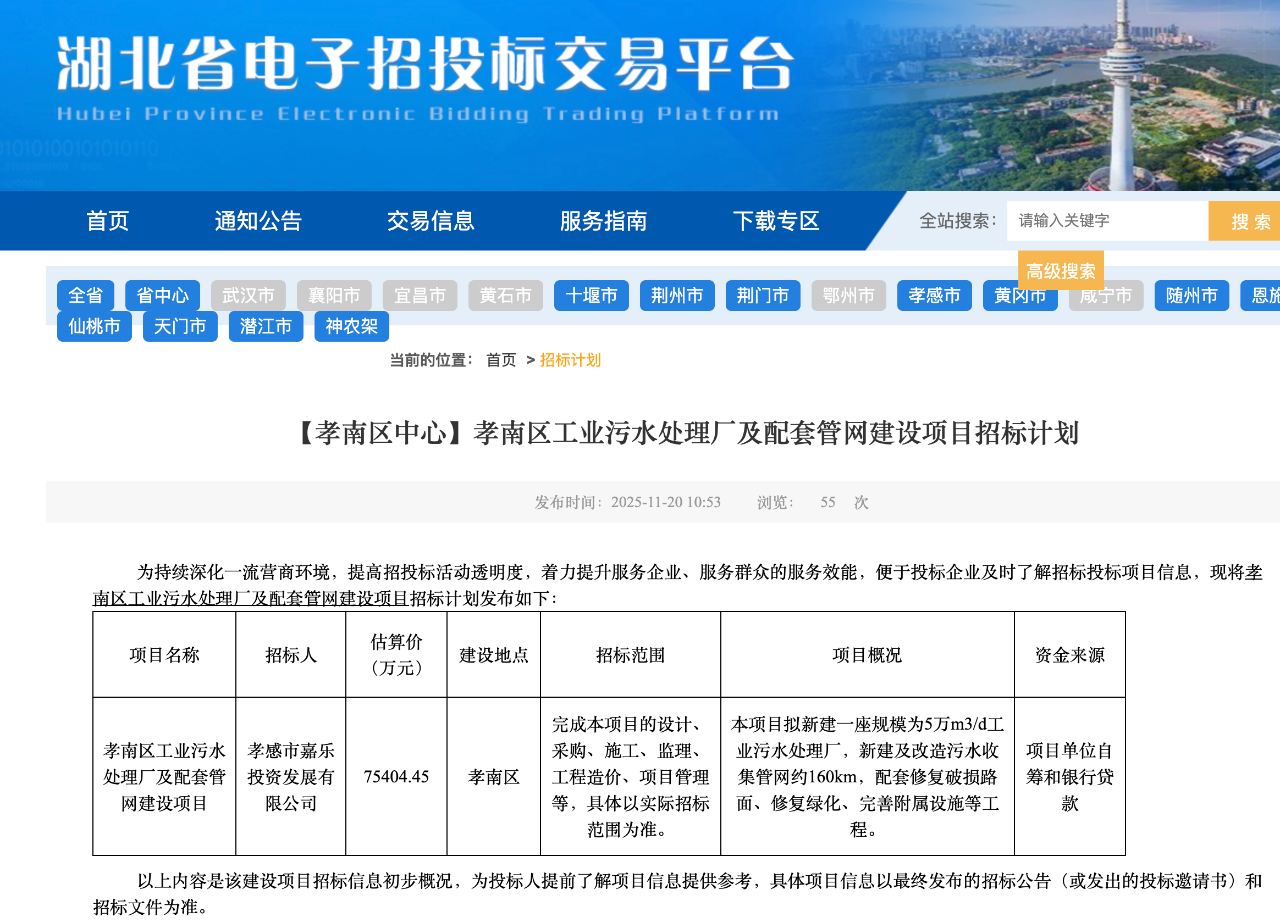Select the 省中心 region filter
Viewport: 1280px width, 923px height.
click(162, 296)
